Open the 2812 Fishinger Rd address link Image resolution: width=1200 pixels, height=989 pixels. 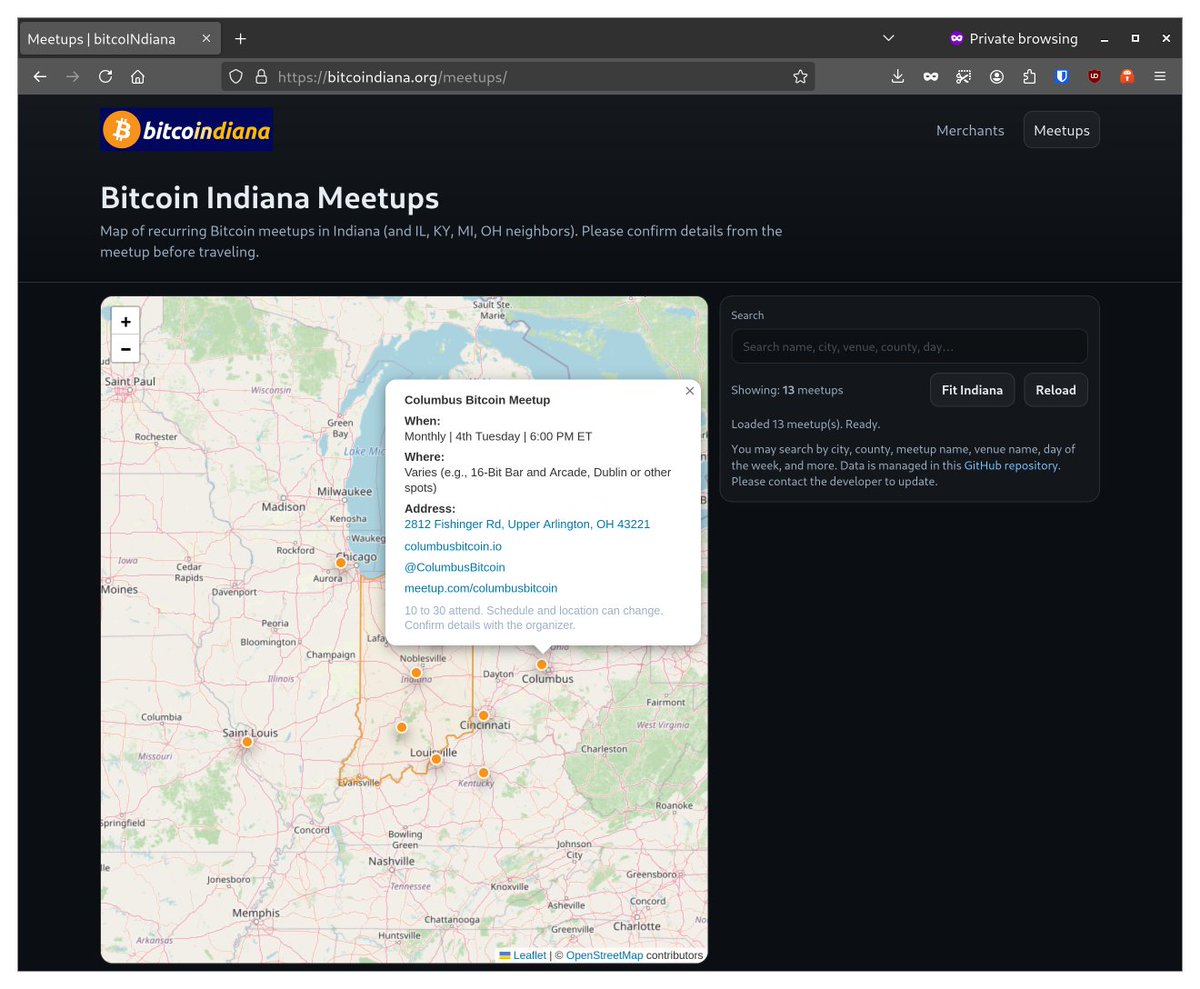click(527, 524)
